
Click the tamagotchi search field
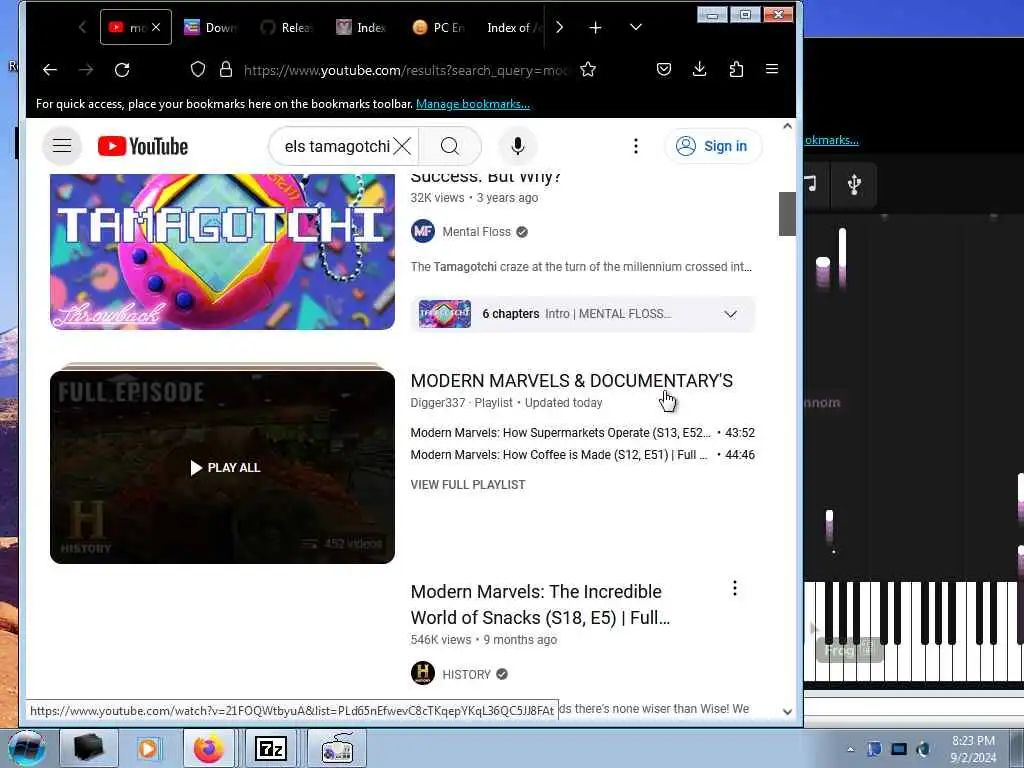pos(337,146)
